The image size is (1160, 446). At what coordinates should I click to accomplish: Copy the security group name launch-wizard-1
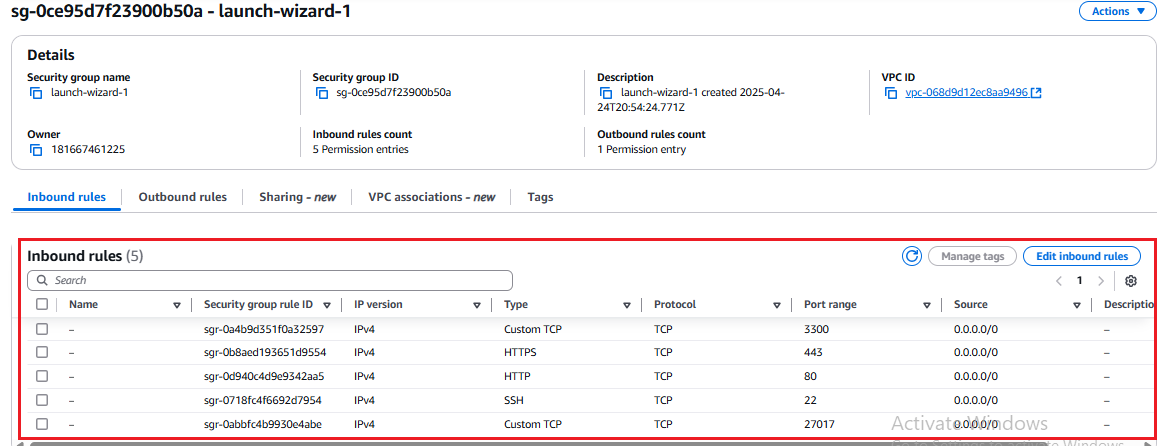click(x=36, y=93)
